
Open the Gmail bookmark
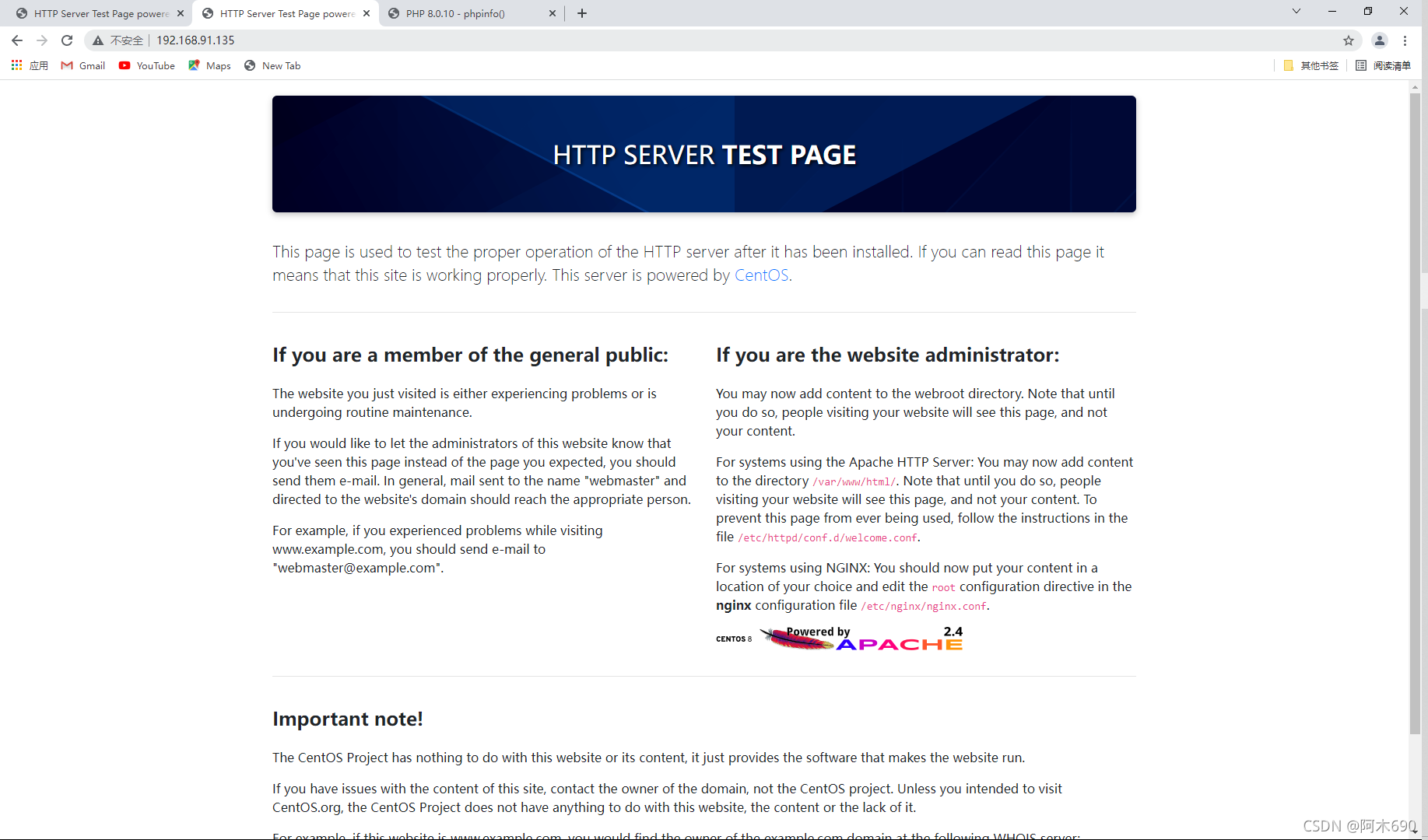coord(83,65)
